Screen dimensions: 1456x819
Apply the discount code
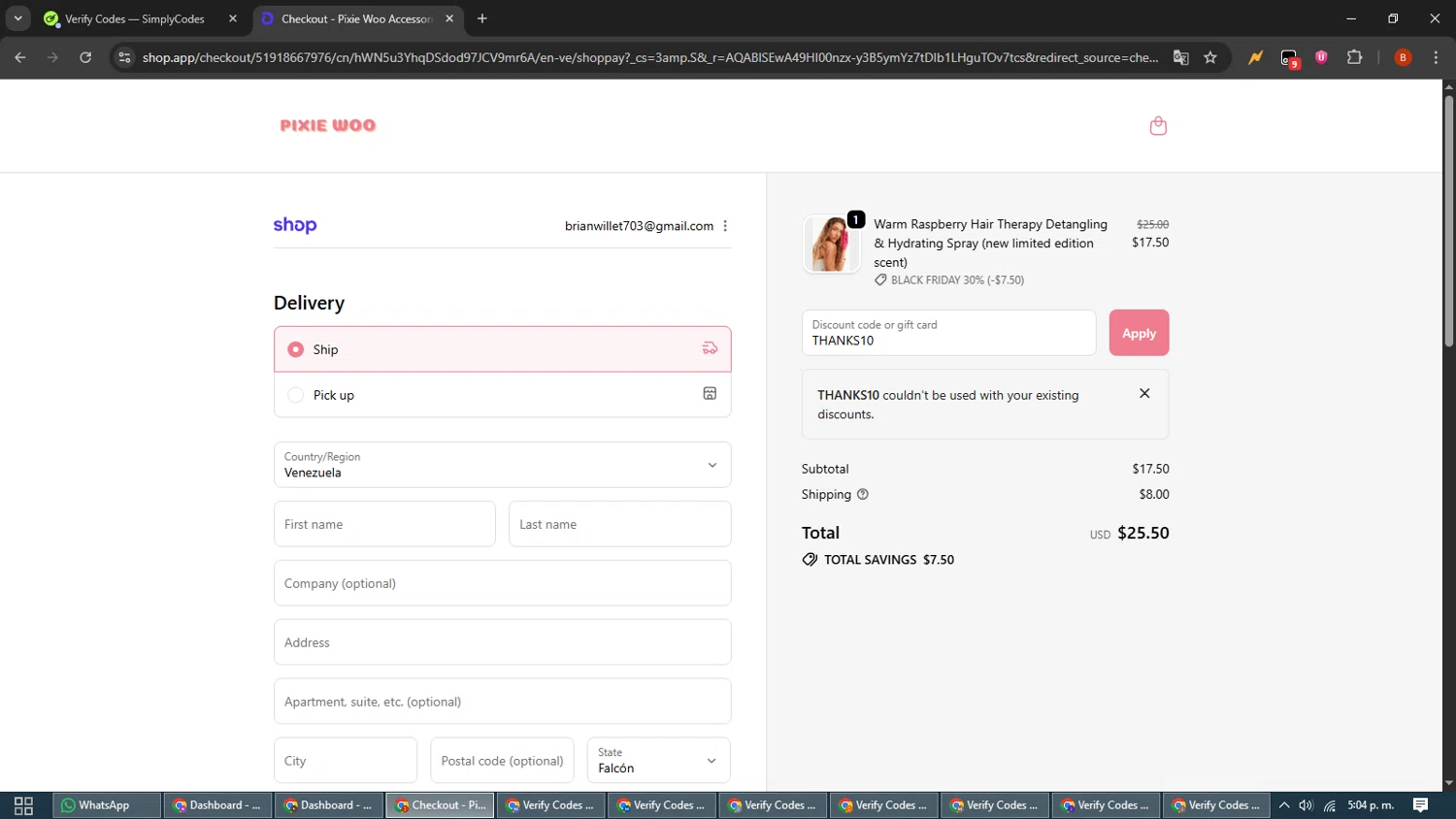(1139, 333)
